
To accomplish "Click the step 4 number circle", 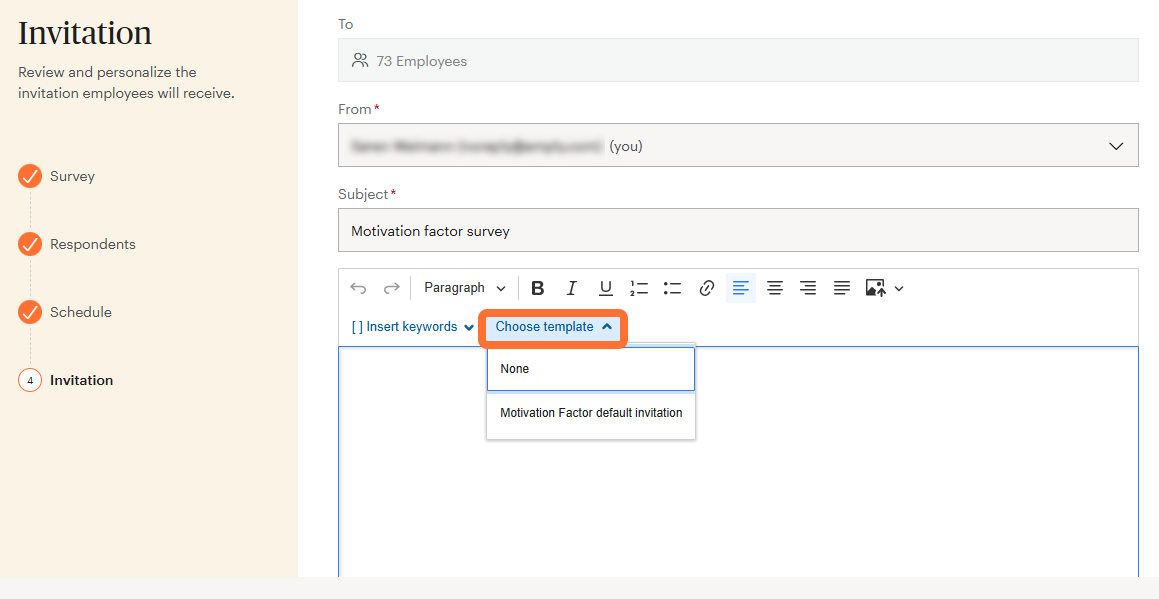I will tap(30, 381).
